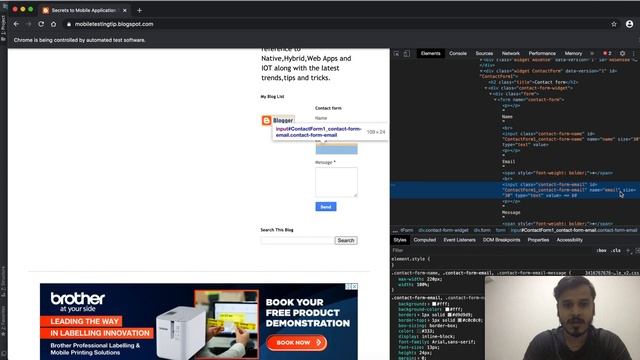Click the browser back arrow

(x=16, y=24)
